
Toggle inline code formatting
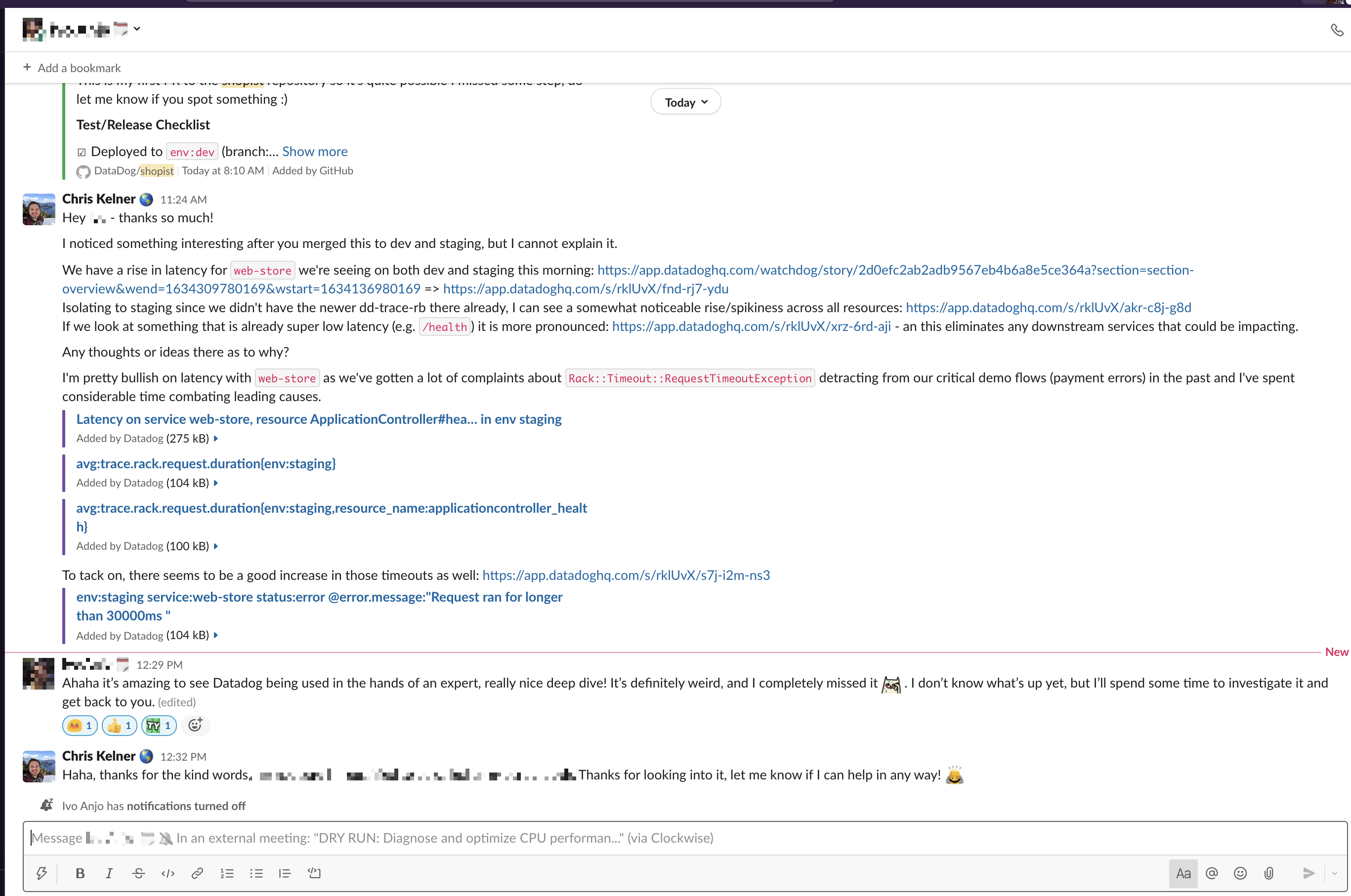click(x=168, y=873)
